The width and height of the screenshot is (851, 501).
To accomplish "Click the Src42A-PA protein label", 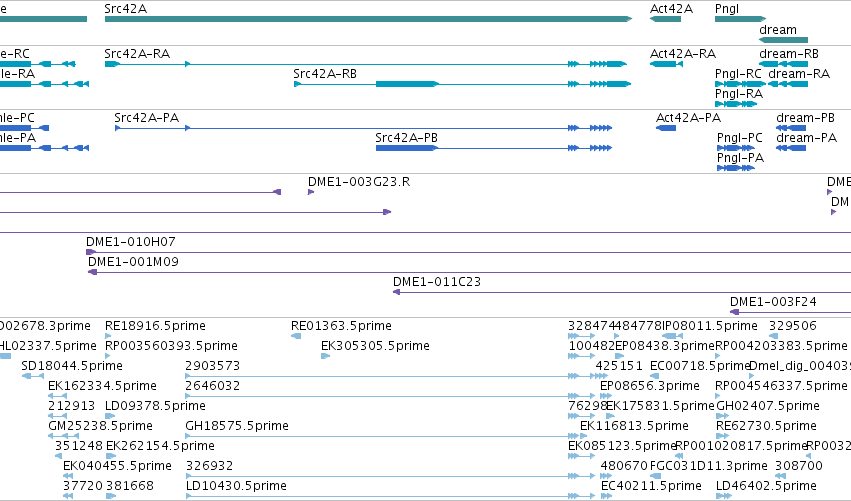I will [147, 118].
